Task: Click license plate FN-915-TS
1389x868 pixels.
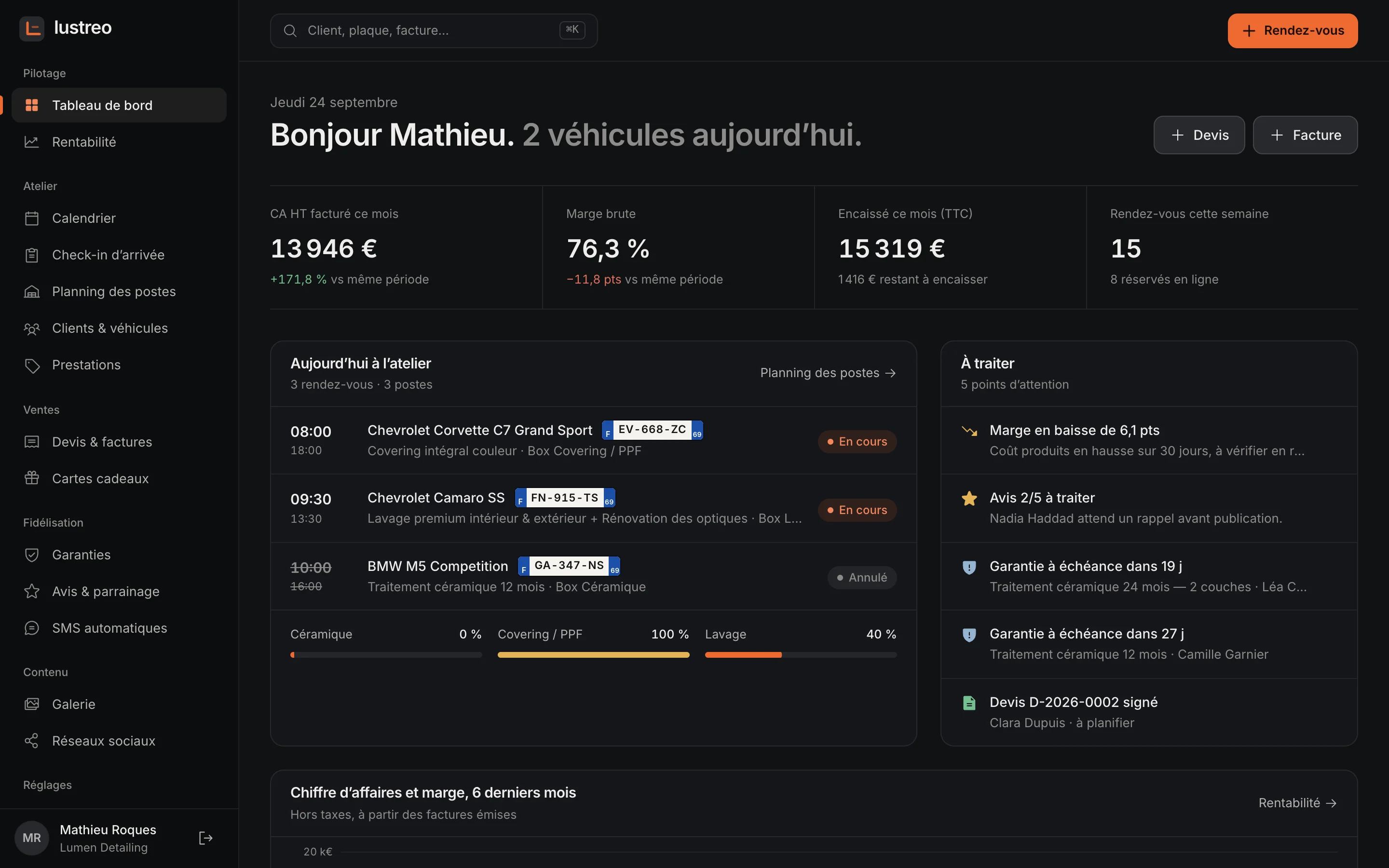Action: (565, 498)
